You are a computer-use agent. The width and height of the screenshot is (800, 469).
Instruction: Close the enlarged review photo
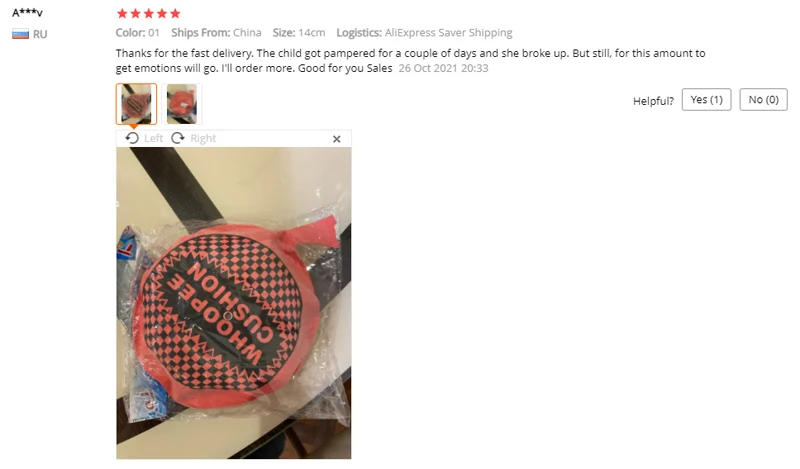[x=337, y=139]
